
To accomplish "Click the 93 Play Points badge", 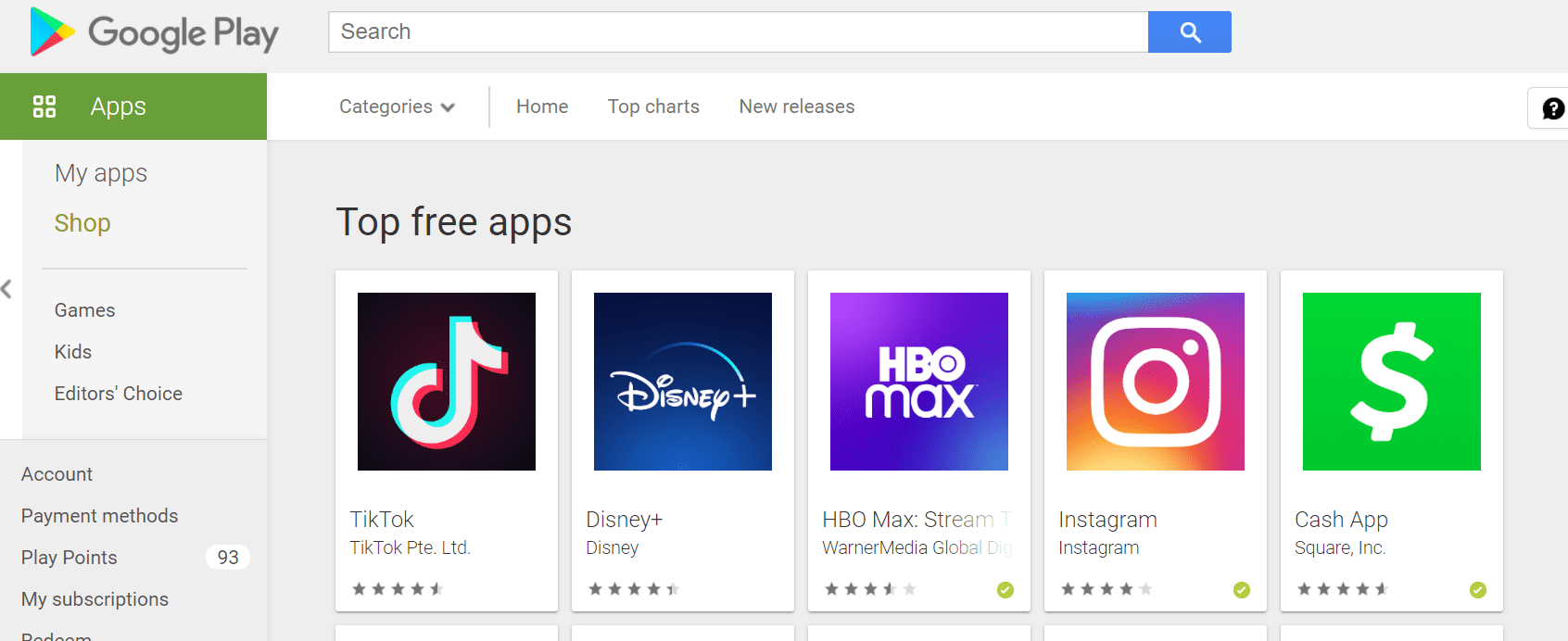I will 228,558.
